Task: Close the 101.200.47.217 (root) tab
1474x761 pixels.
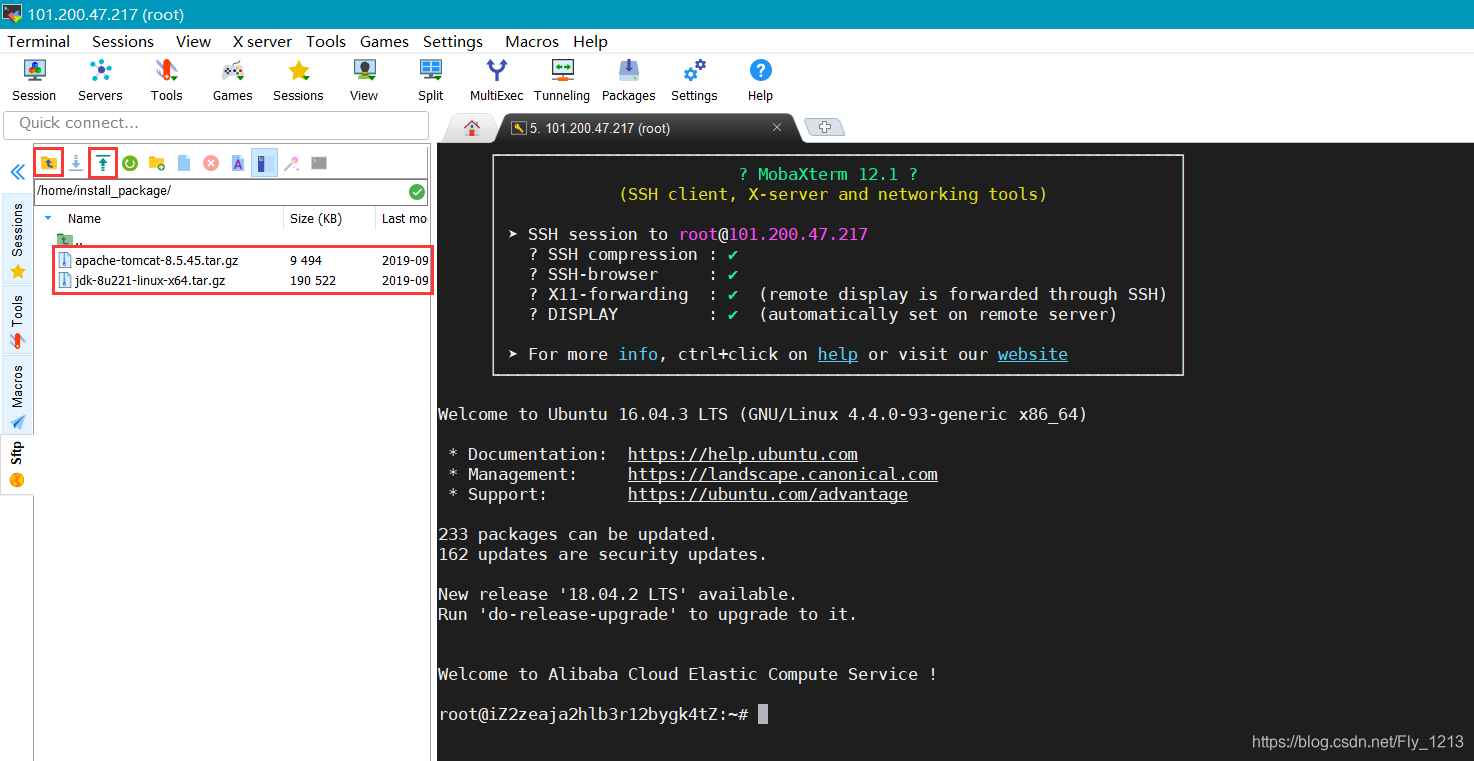Action: tap(777, 128)
